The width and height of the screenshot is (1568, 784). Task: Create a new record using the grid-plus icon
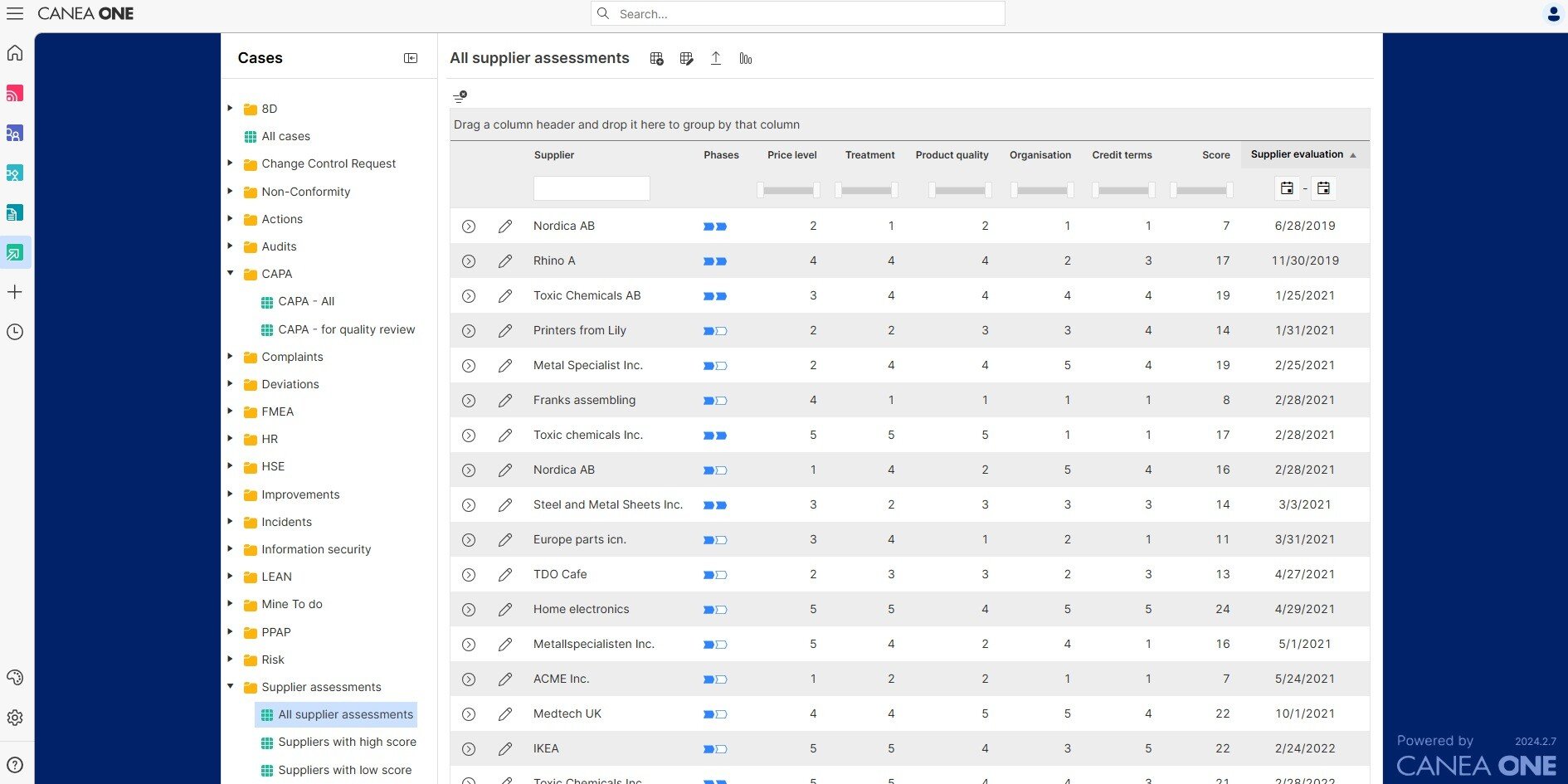pos(656,58)
